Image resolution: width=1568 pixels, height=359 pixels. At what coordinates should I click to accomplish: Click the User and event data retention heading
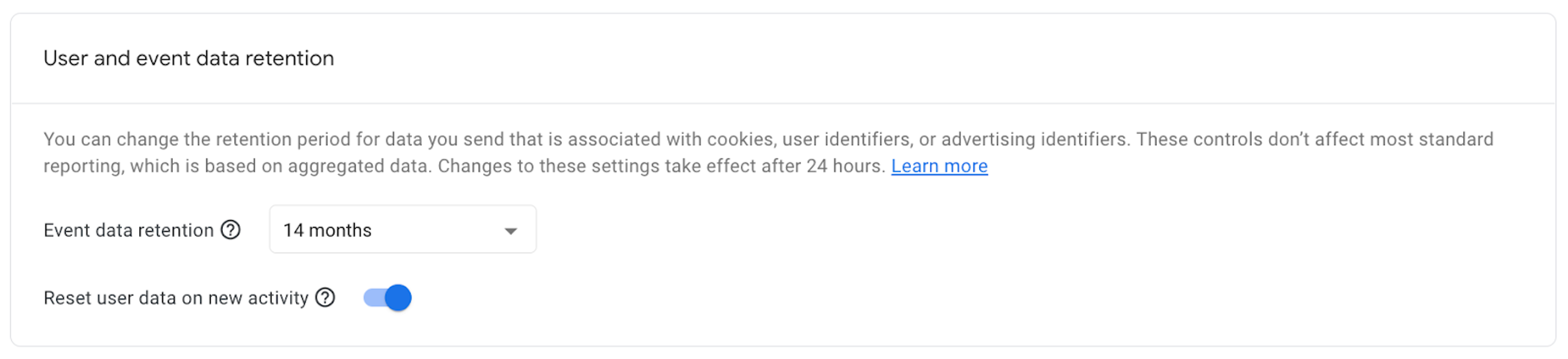[189, 58]
